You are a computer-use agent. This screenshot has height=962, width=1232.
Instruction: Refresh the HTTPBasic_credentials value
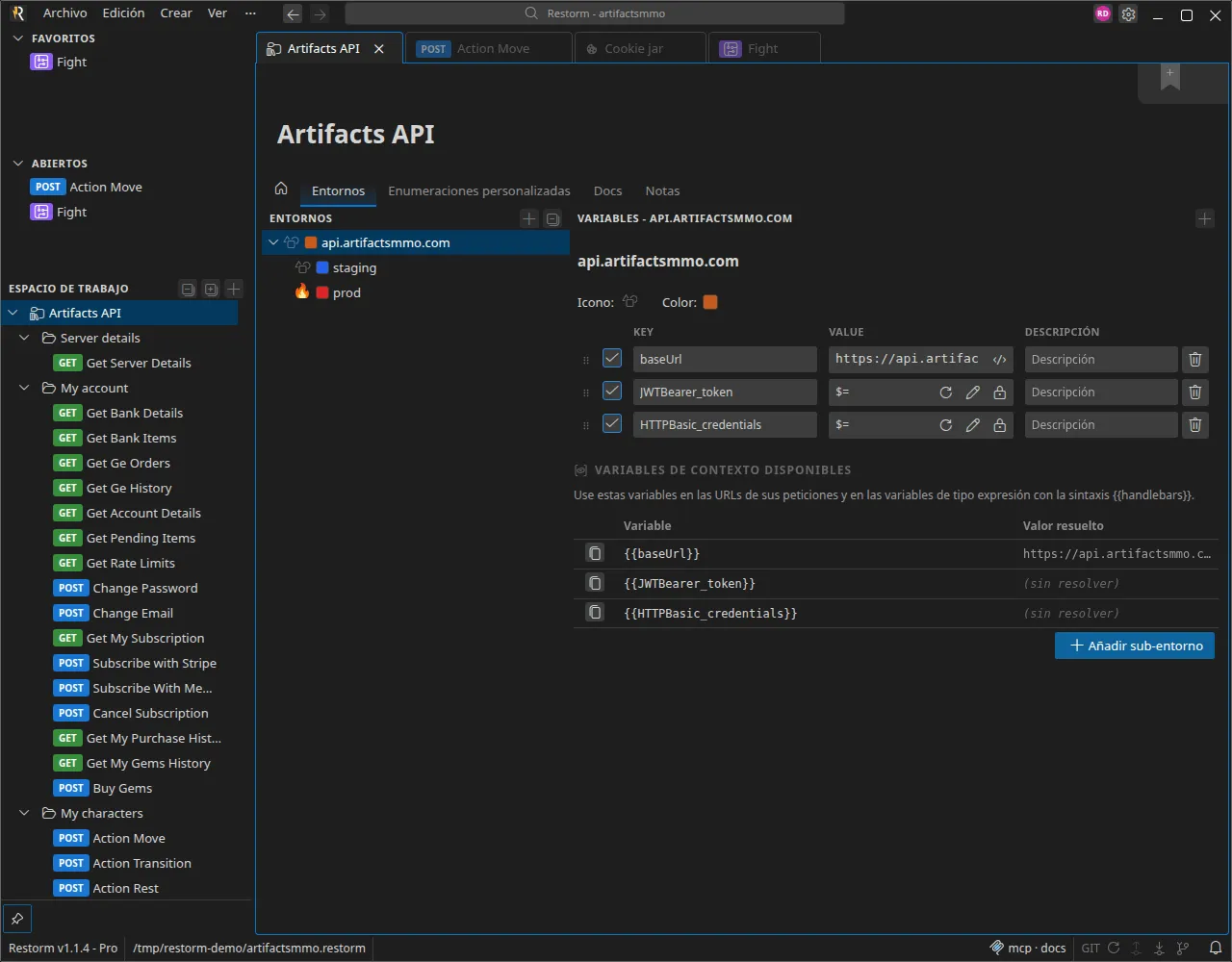946,425
